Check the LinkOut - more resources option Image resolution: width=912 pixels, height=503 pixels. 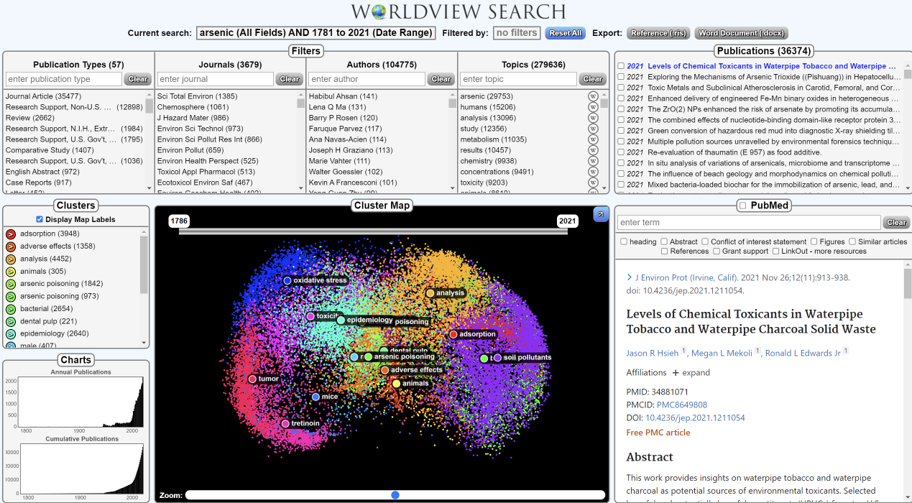click(x=776, y=251)
